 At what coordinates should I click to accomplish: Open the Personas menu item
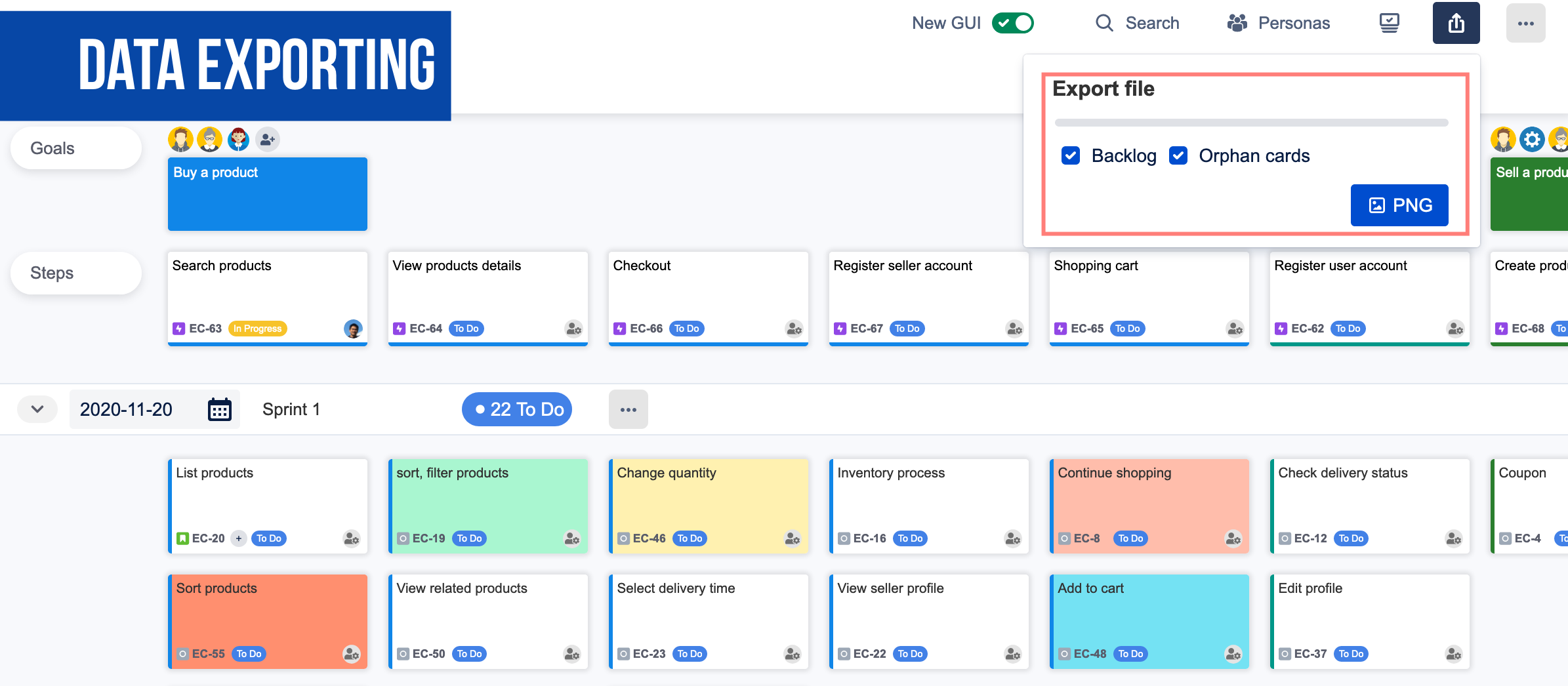pyautogui.click(x=1279, y=24)
